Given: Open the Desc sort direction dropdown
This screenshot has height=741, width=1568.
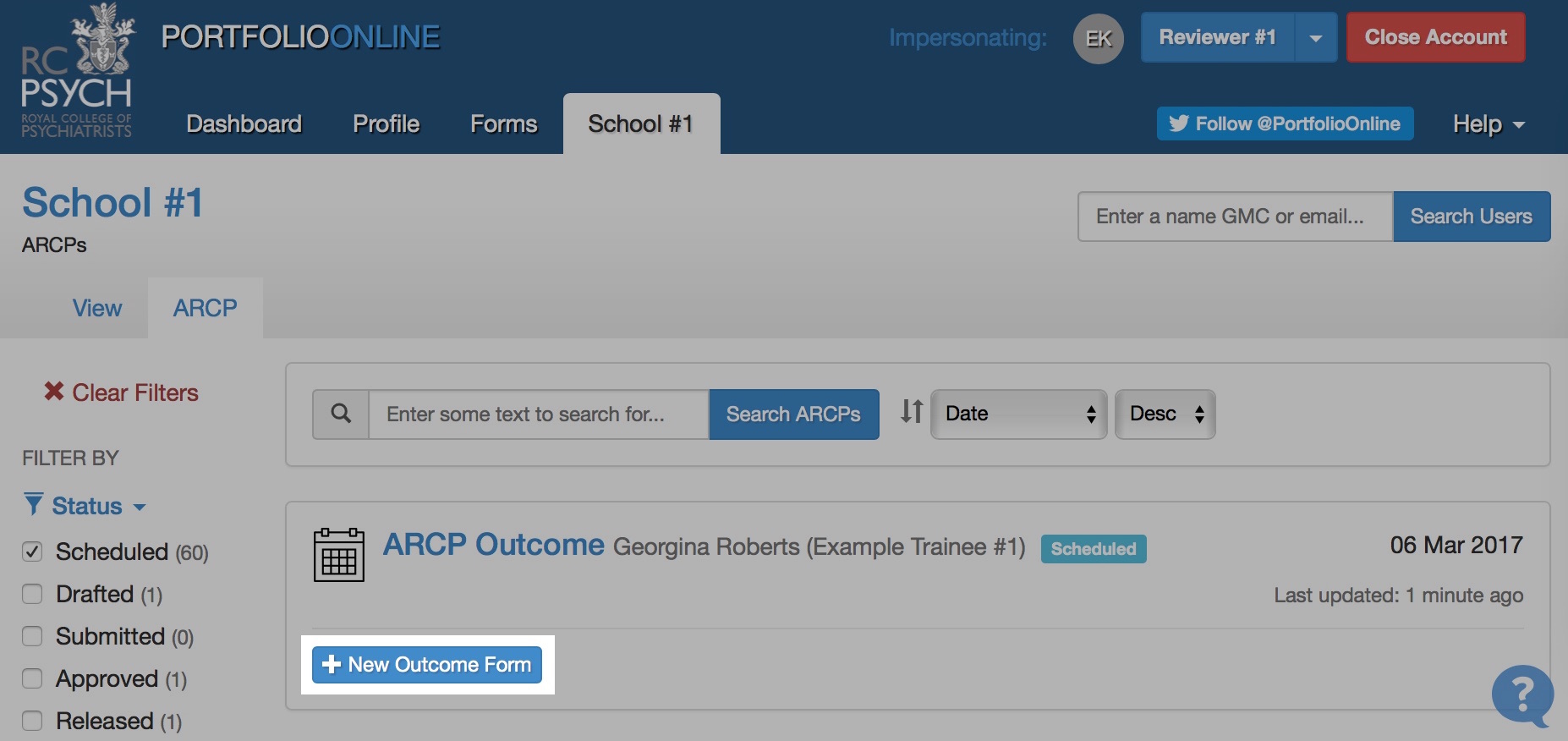Looking at the screenshot, I should pos(1165,414).
